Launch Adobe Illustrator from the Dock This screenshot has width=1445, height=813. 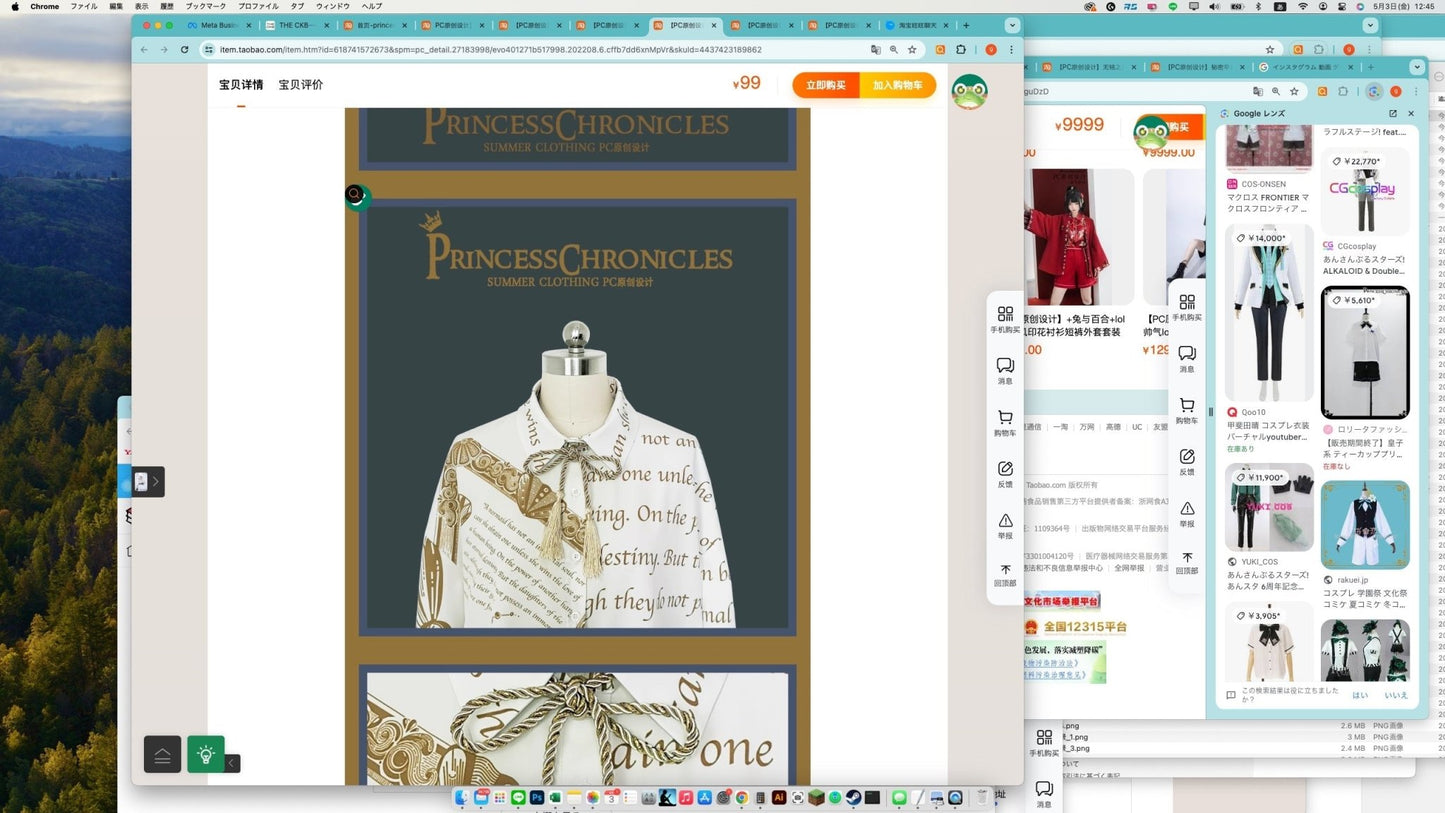(x=779, y=798)
